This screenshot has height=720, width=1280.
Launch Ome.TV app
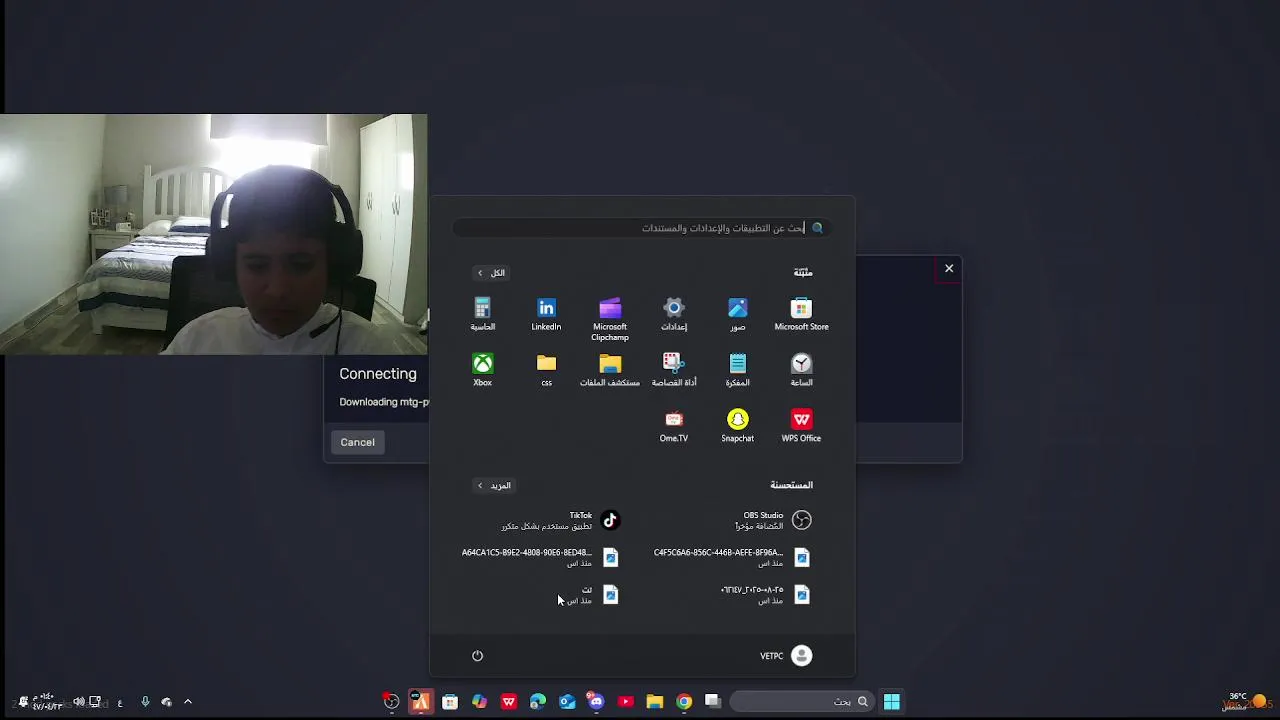pos(674,426)
